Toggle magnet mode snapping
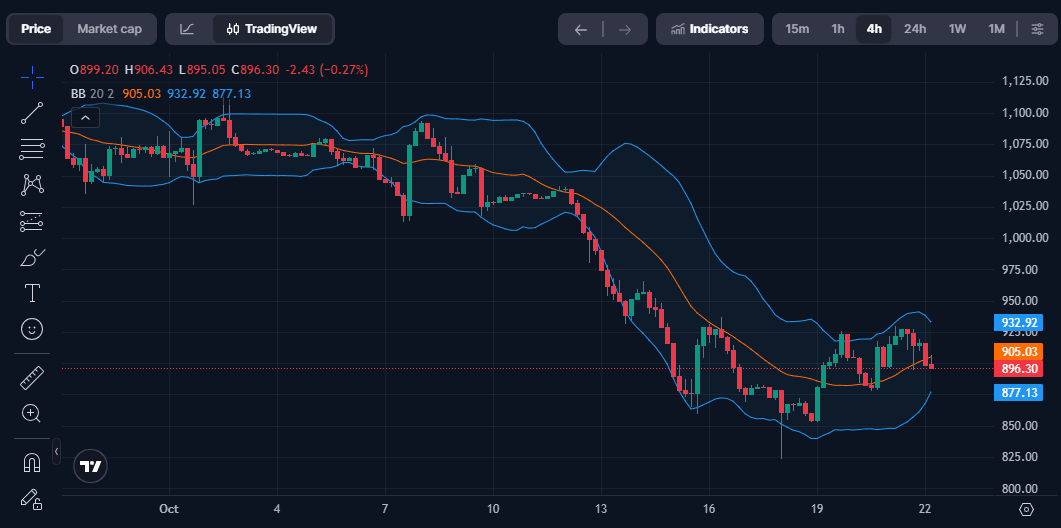This screenshot has height=528, width=1061. [x=32, y=462]
